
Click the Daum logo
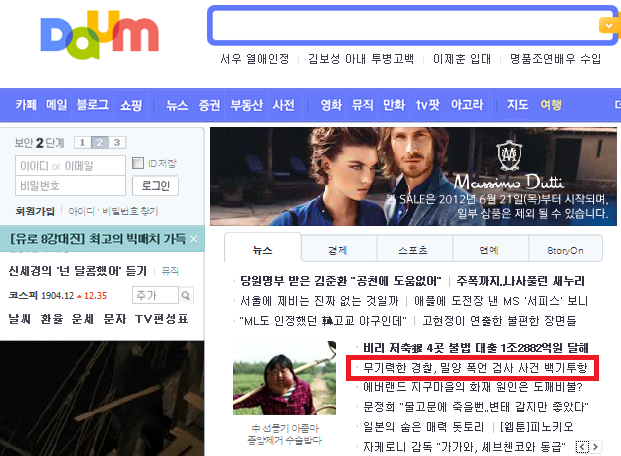coord(99,35)
